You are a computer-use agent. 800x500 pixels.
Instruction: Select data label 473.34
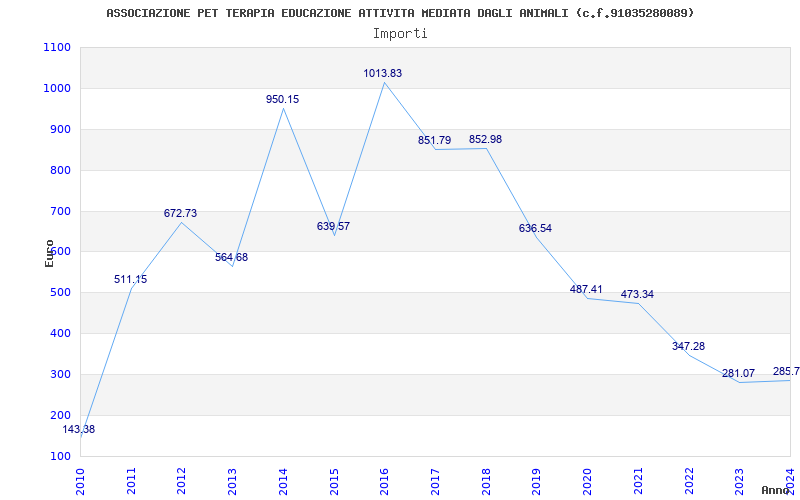click(637, 294)
